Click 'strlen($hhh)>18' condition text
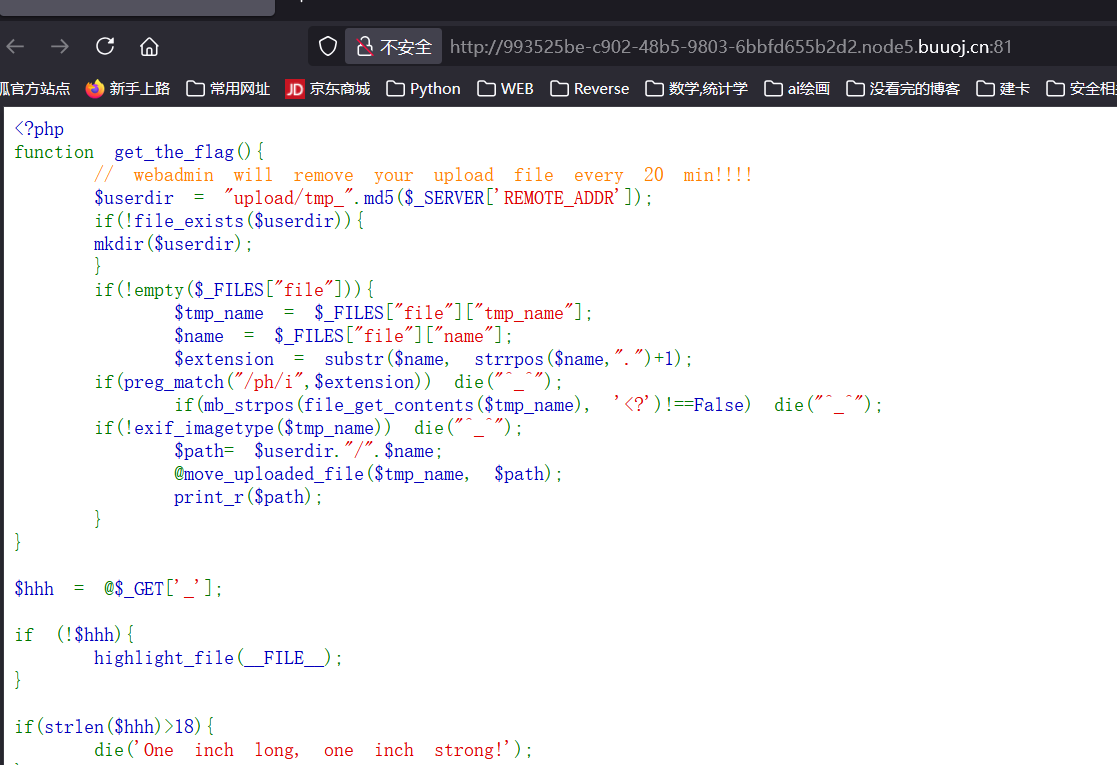This screenshot has width=1117, height=765. click(x=118, y=727)
